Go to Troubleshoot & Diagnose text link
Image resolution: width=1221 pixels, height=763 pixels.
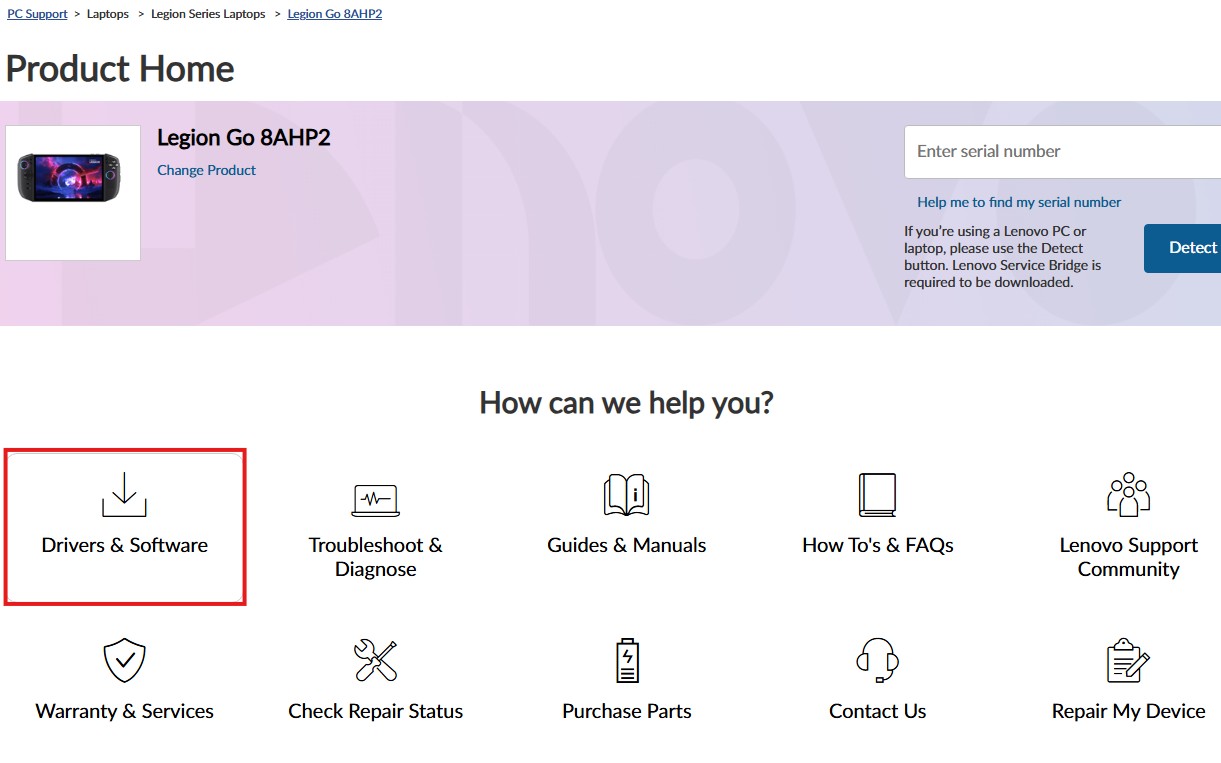[375, 557]
